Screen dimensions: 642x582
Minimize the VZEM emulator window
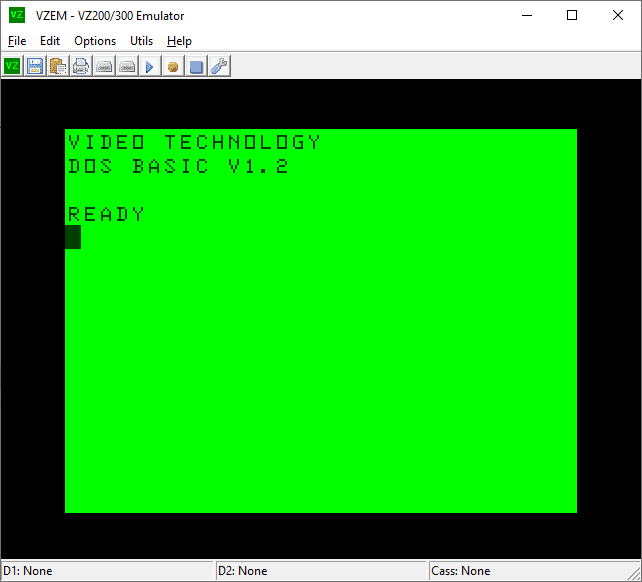click(527, 16)
